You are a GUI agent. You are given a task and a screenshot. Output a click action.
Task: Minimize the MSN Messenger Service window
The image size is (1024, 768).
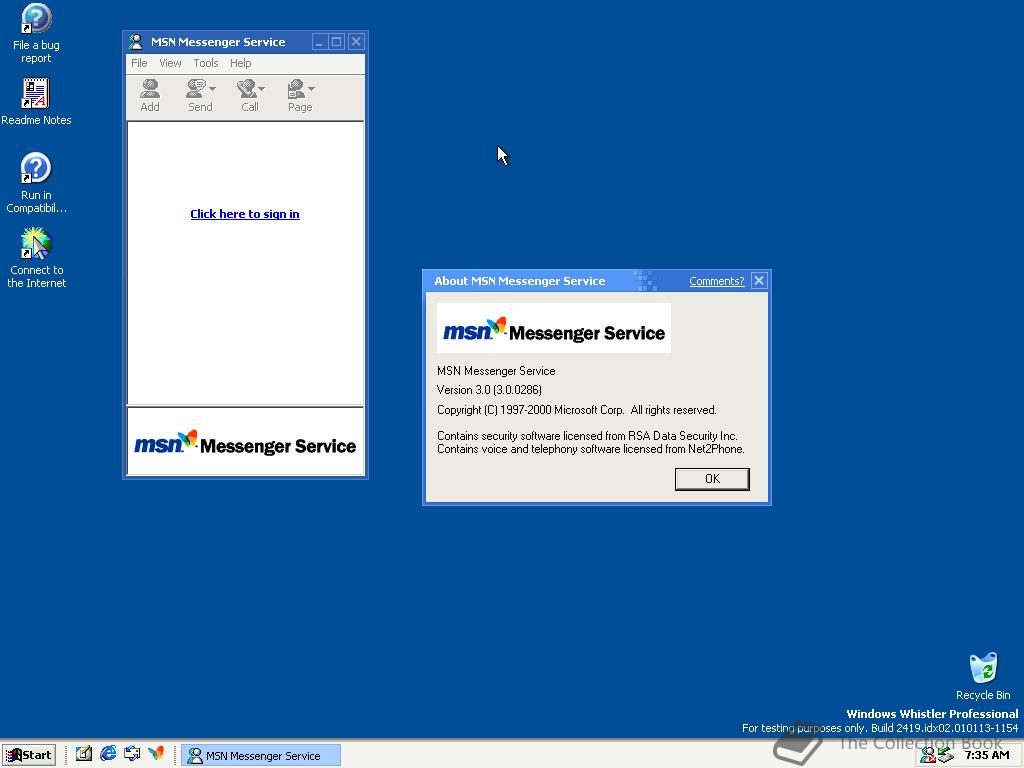[x=319, y=42]
